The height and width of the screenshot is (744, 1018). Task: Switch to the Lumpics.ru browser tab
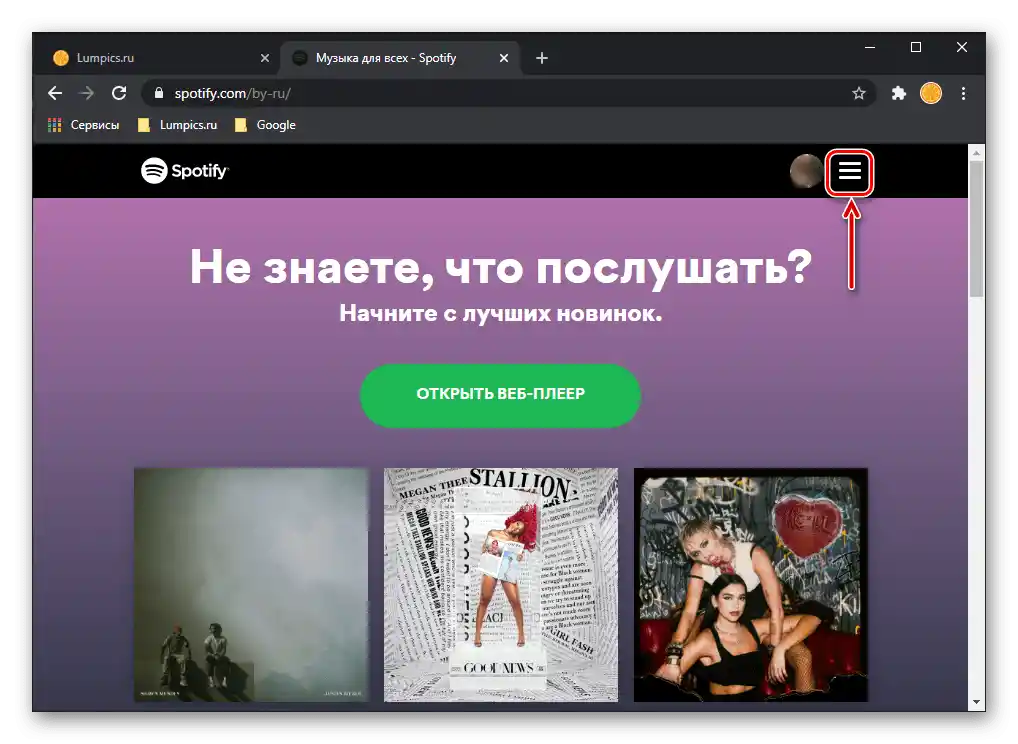pos(150,58)
